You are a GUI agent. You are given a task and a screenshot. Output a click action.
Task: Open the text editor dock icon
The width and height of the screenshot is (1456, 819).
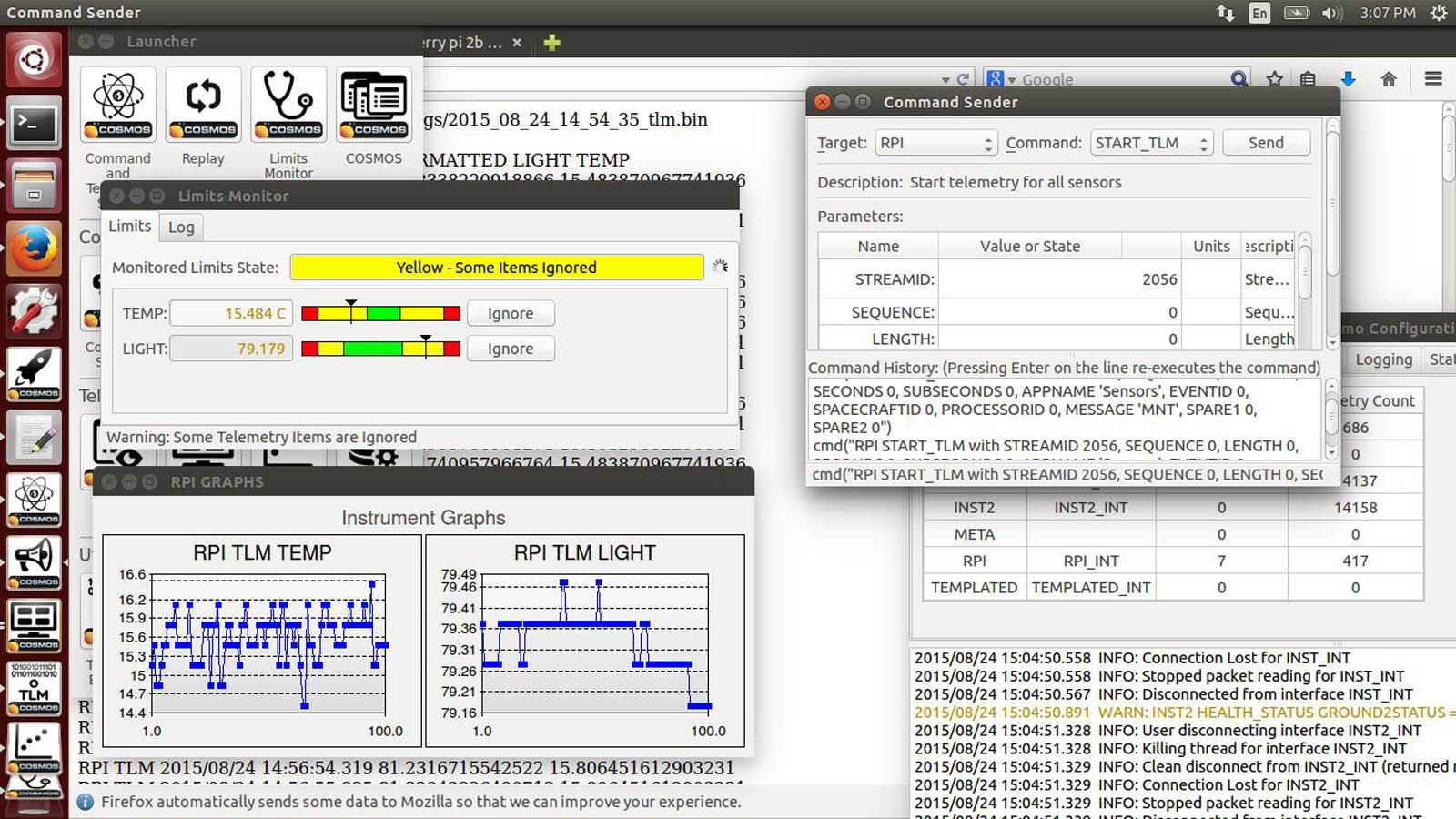pos(34,437)
